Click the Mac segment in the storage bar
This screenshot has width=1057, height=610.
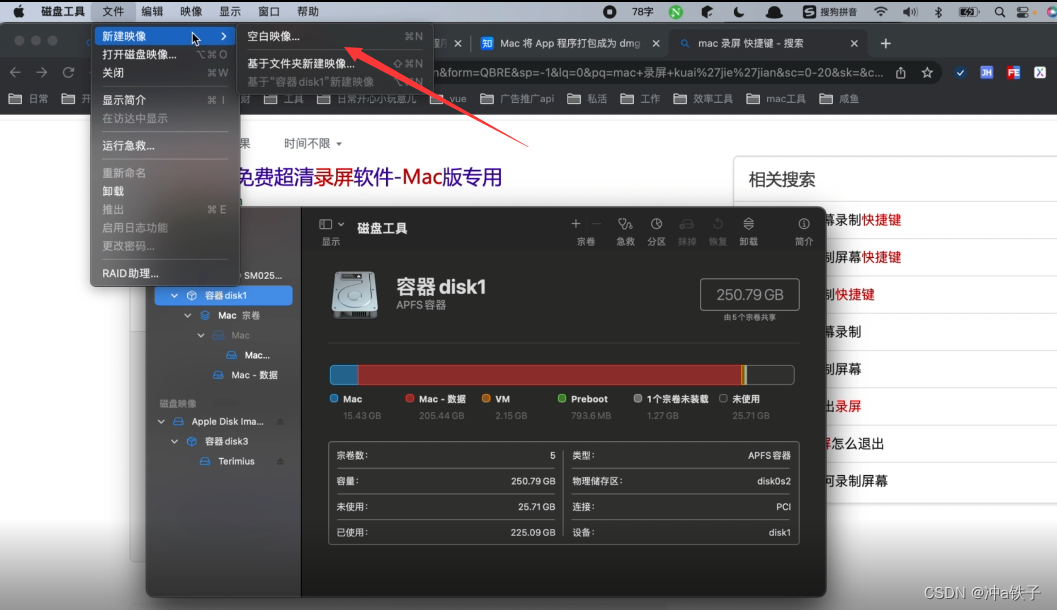[342, 374]
